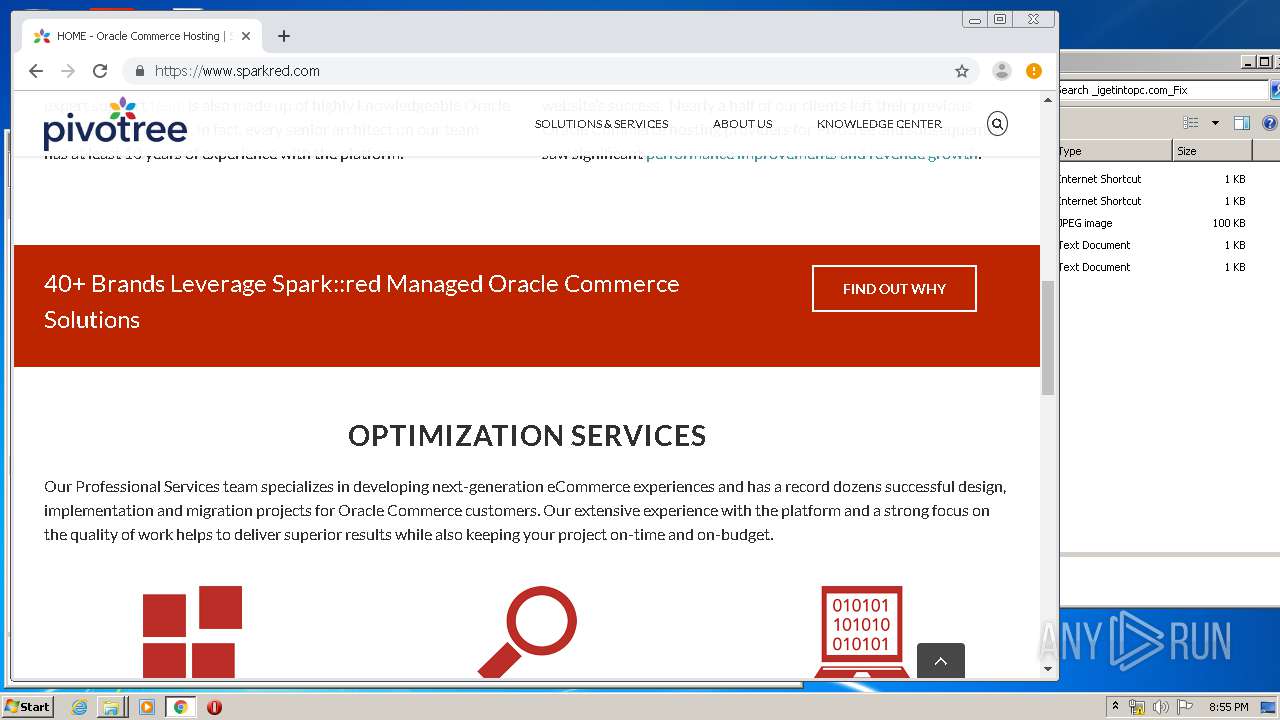Open the Windows Start button
This screenshot has width=1280, height=720.
(x=28, y=707)
